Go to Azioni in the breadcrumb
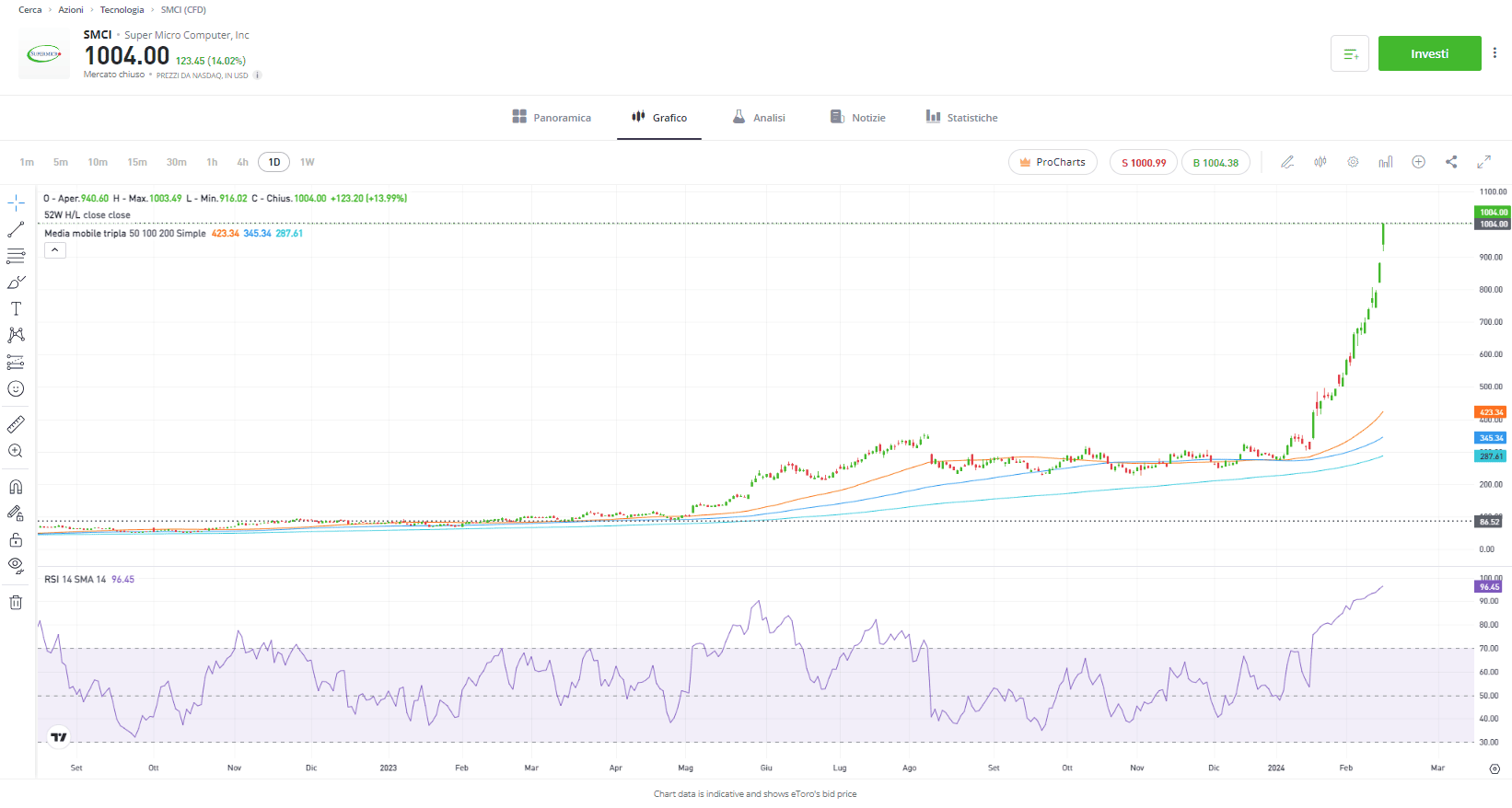 [x=71, y=10]
